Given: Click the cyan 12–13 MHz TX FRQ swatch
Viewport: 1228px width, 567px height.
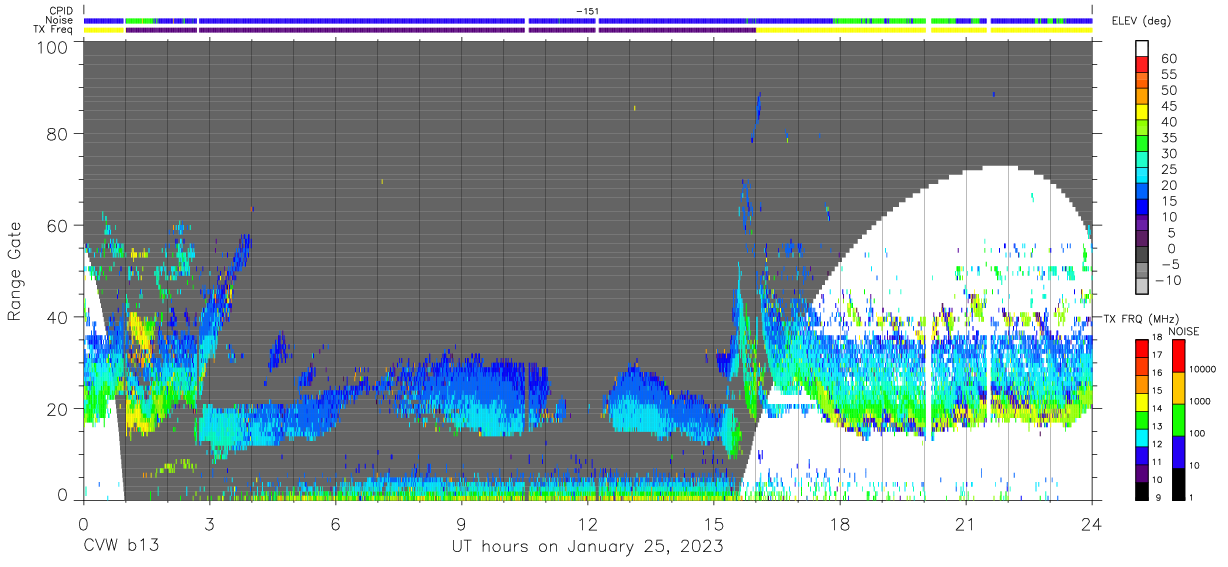Looking at the screenshot, I should pos(1143,437).
